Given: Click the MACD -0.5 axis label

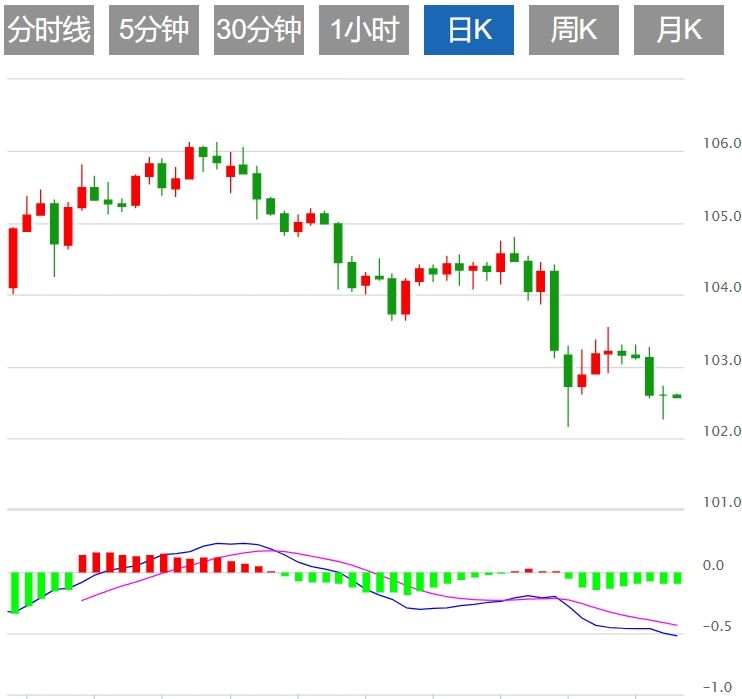Looking at the screenshot, I should (717, 626).
